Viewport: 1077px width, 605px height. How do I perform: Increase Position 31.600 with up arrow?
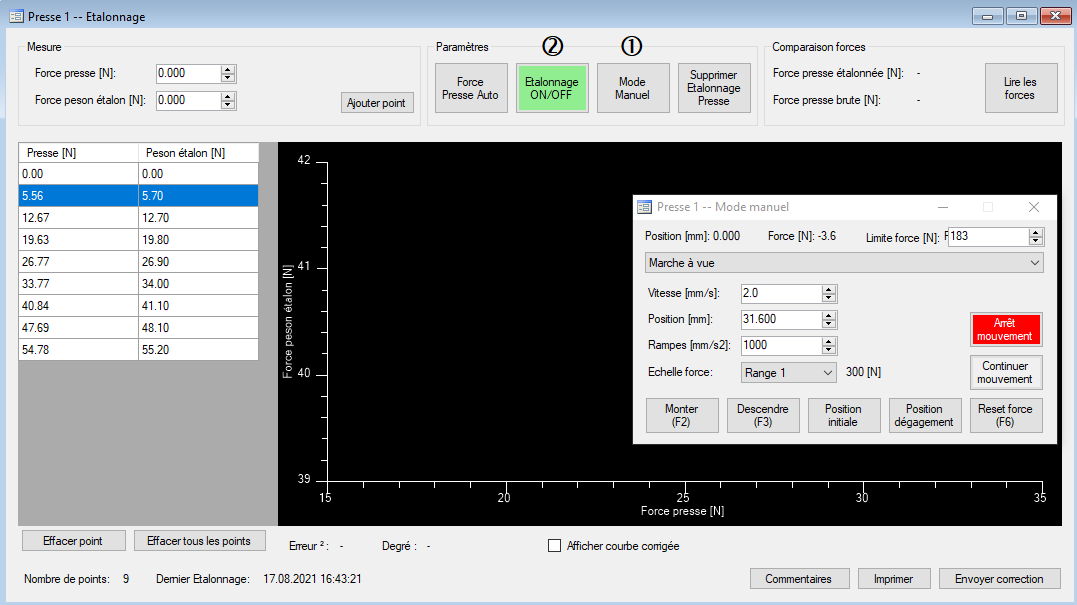[829, 315]
